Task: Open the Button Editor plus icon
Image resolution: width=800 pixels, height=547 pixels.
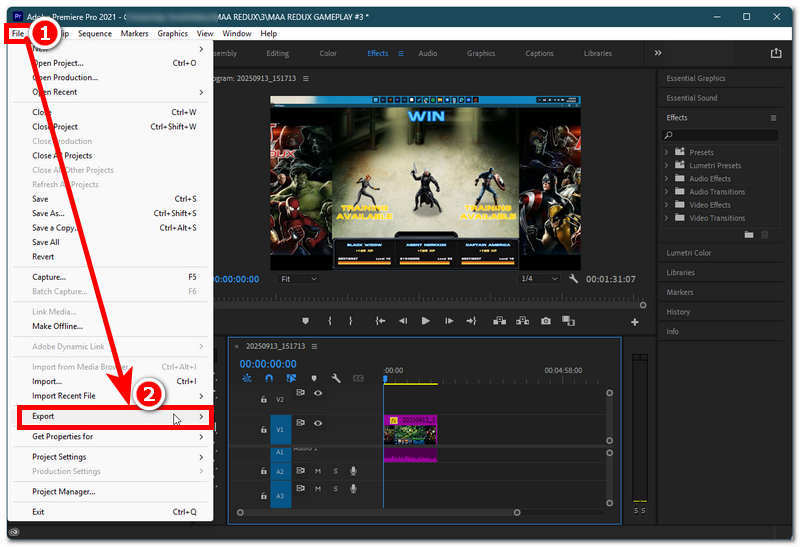Action: click(x=634, y=322)
